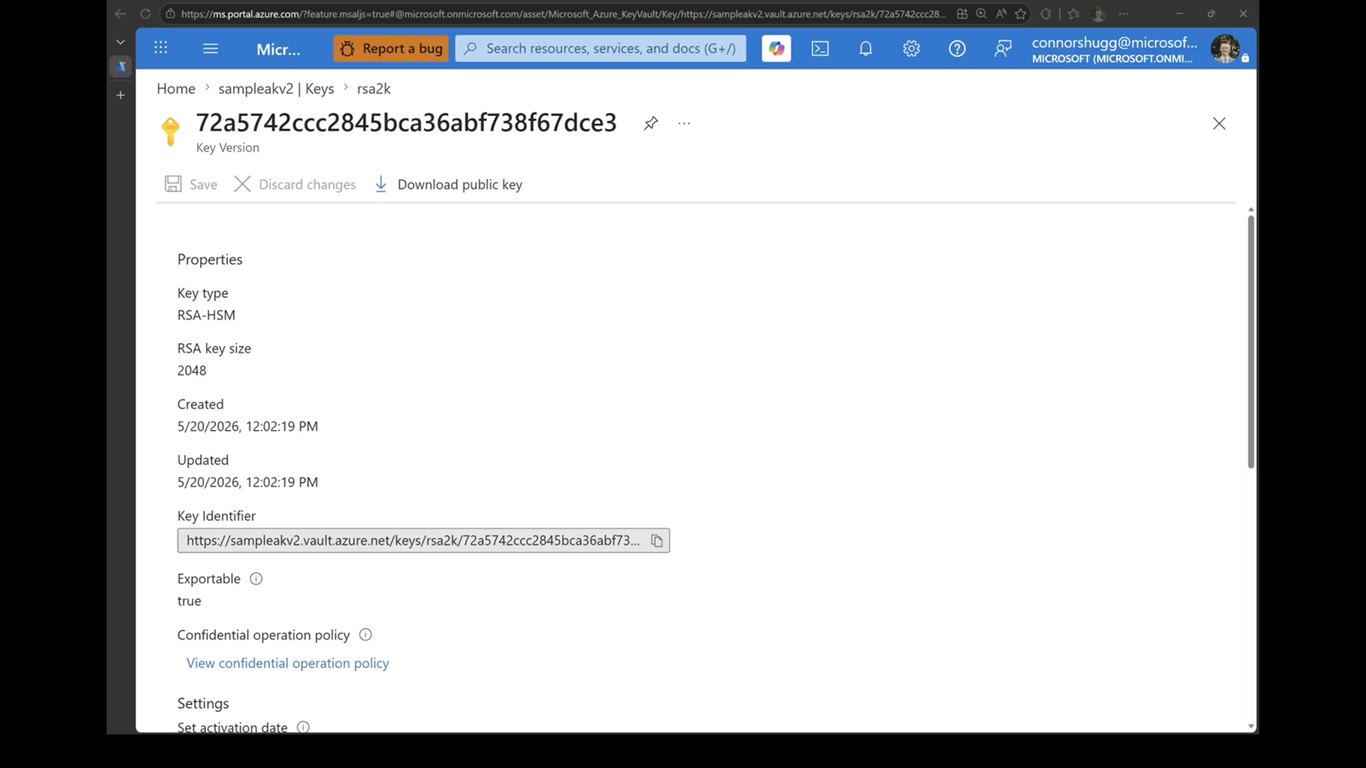This screenshot has width=1366, height=768.
Task: Open the notifications bell
Action: 866,48
